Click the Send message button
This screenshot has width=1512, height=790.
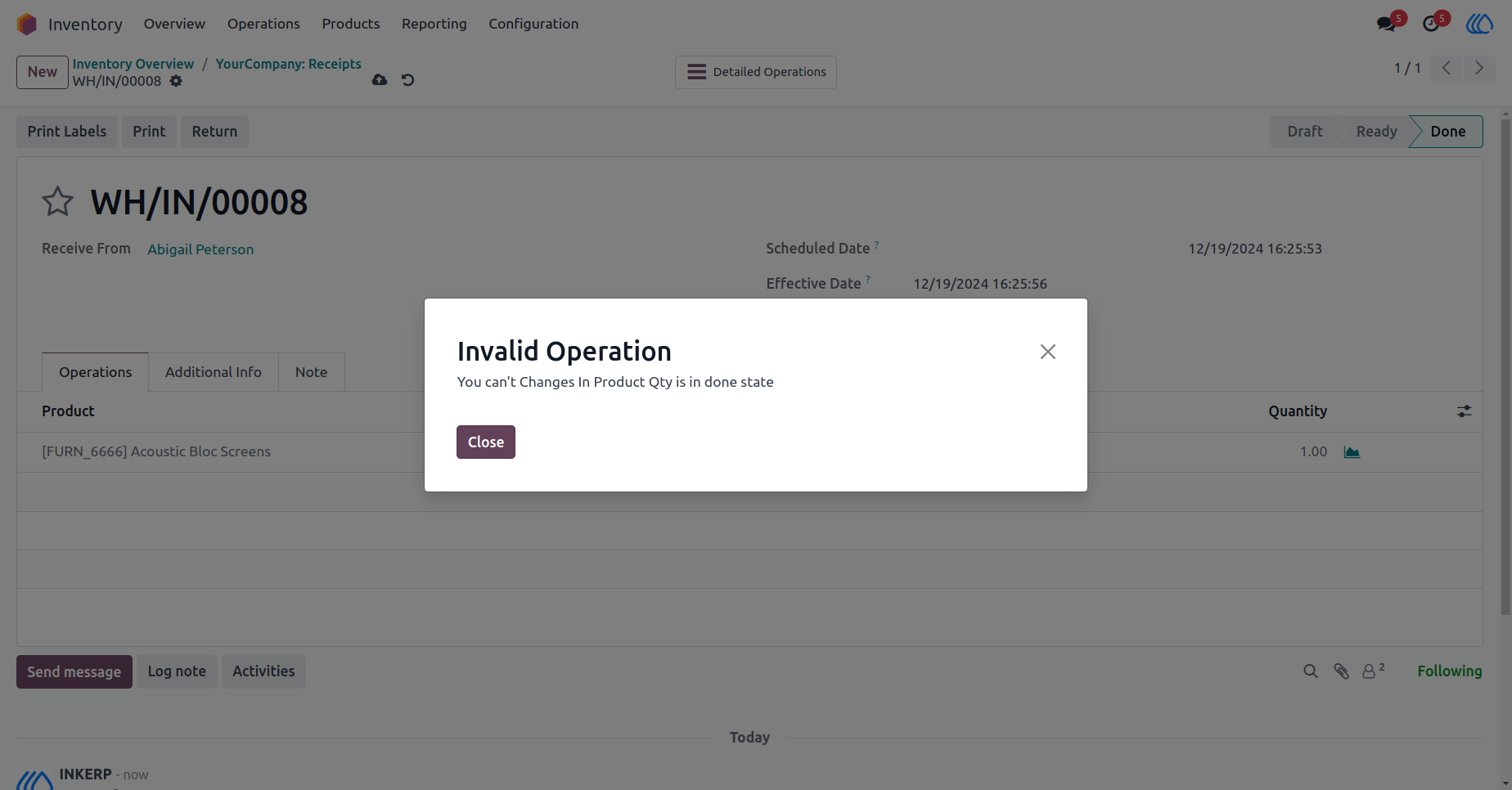(x=74, y=672)
